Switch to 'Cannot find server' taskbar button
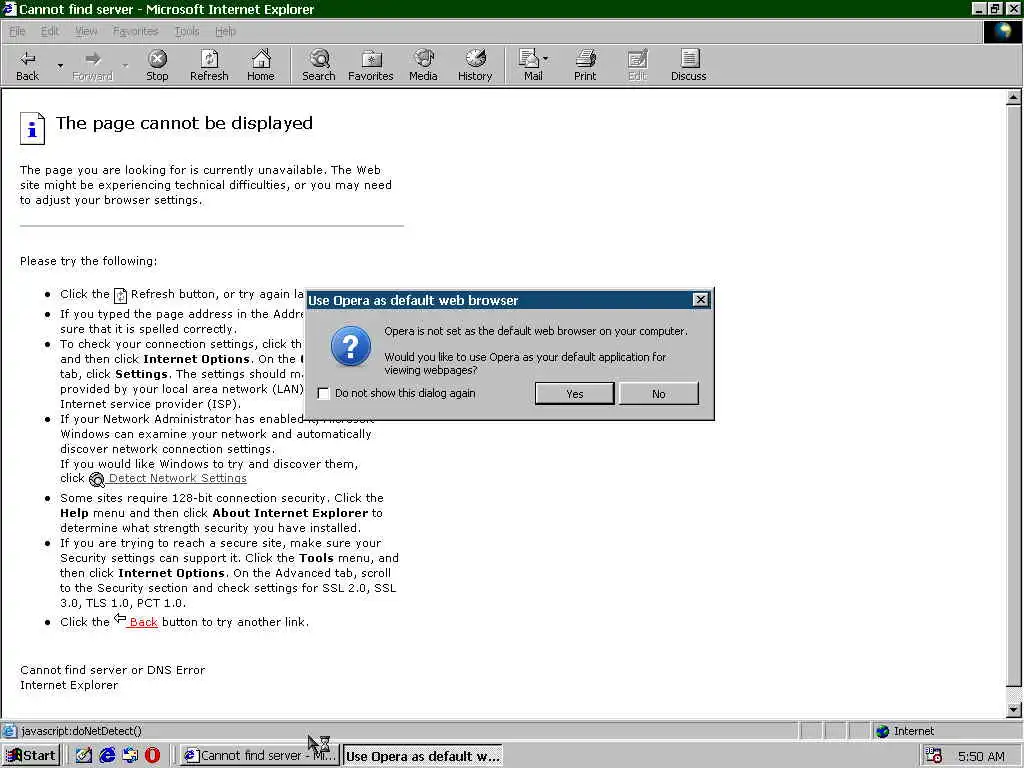The height and width of the screenshot is (768, 1024). tap(259, 756)
